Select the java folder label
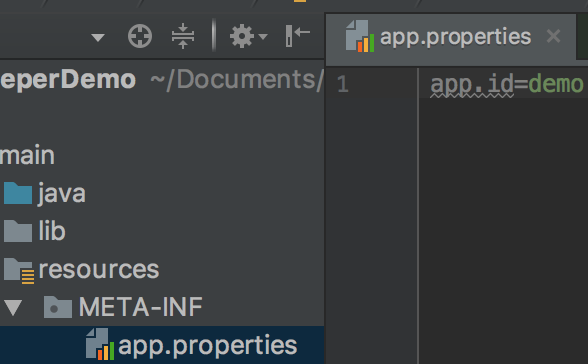This screenshot has height=364, width=588. coord(62,194)
